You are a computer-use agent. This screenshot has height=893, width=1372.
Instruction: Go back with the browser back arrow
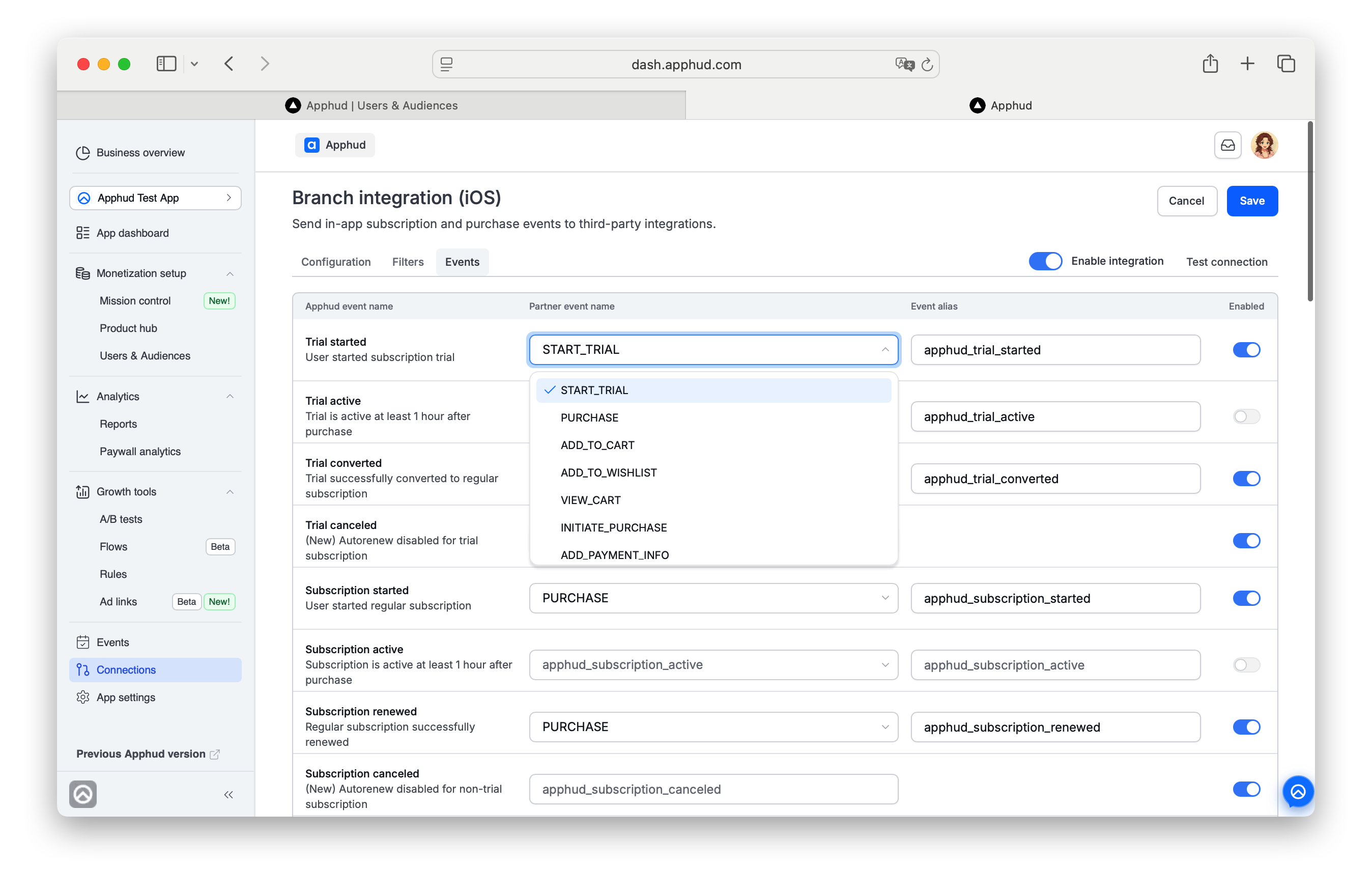pyautogui.click(x=229, y=64)
